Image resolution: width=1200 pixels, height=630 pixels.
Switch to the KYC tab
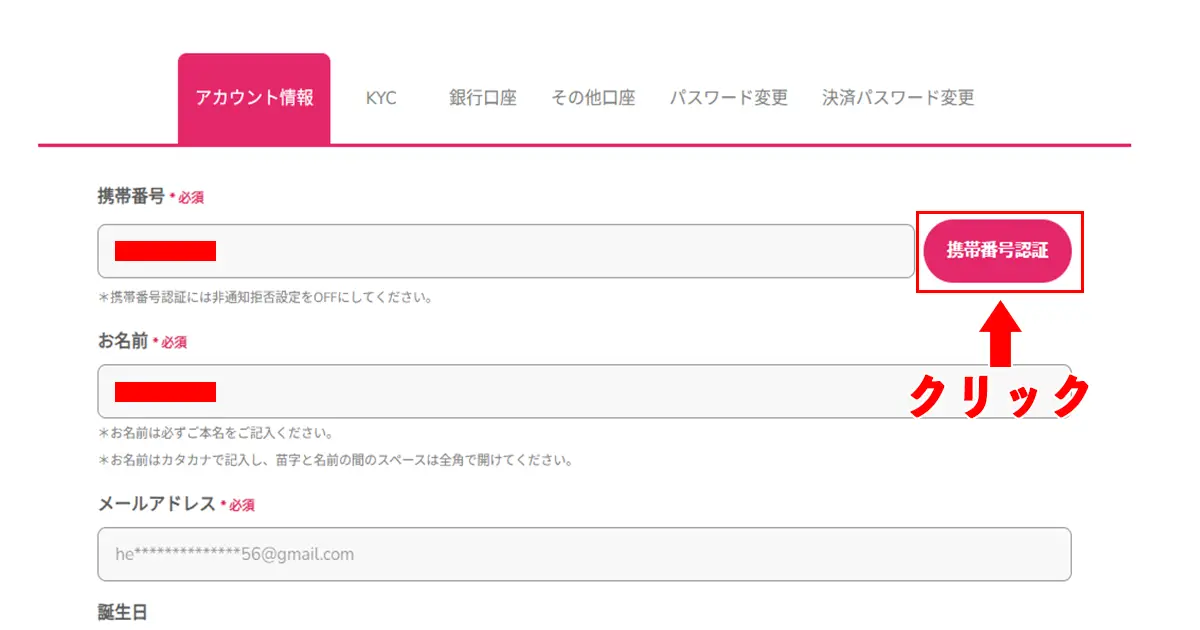click(x=383, y=98)
